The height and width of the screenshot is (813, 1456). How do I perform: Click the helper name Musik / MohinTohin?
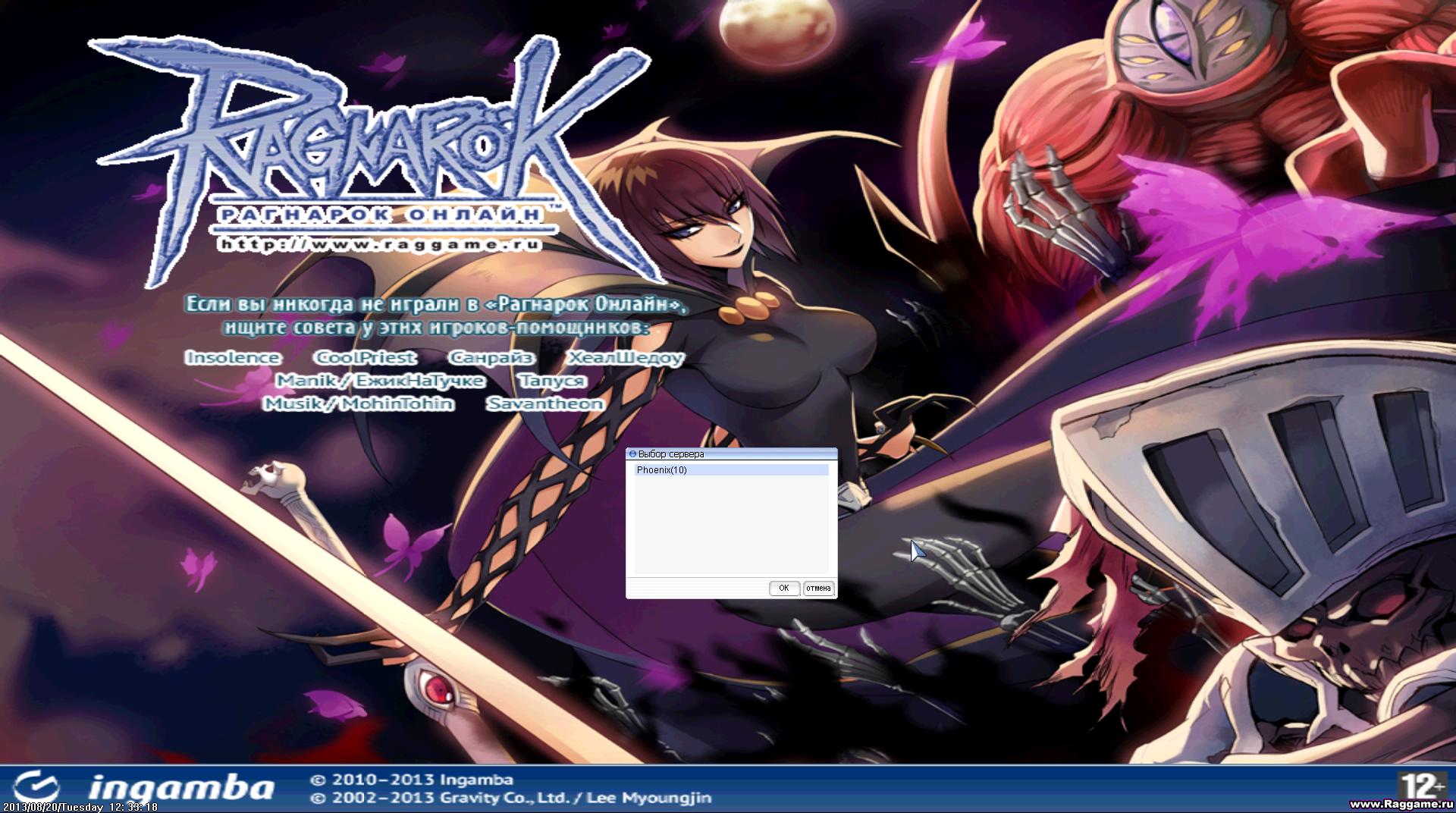pyautogui.click(x=359, y=403)
